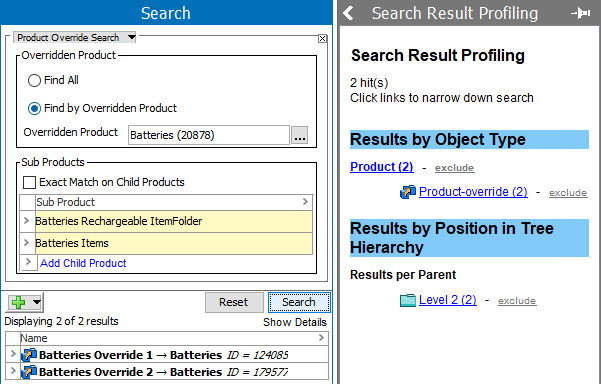This screenshot has height=384, width=601.
Task: Pin the Search Result Profiling panel
Action: click(581, 13)
